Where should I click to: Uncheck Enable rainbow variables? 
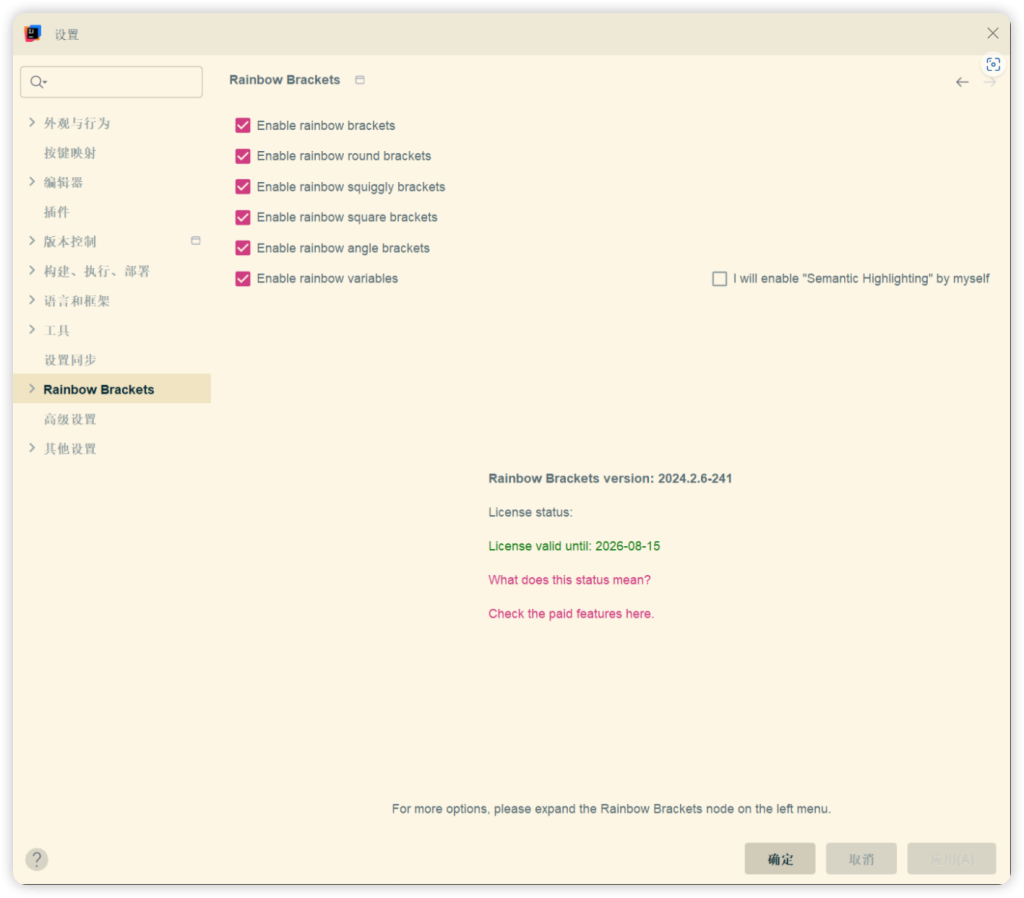(243, 279)
